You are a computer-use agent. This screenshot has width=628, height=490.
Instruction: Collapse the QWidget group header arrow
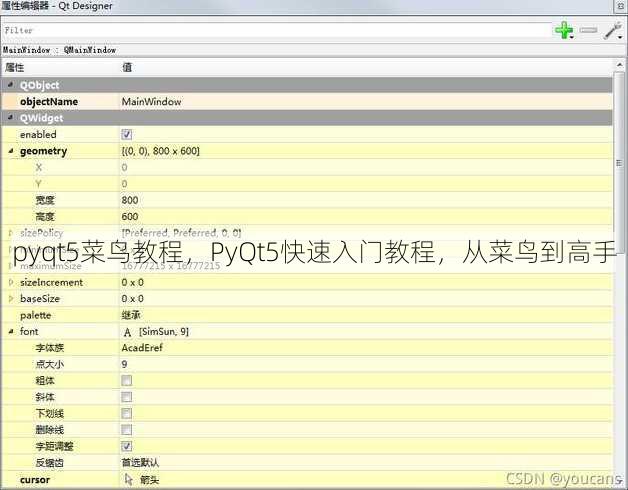click(11, 118)
